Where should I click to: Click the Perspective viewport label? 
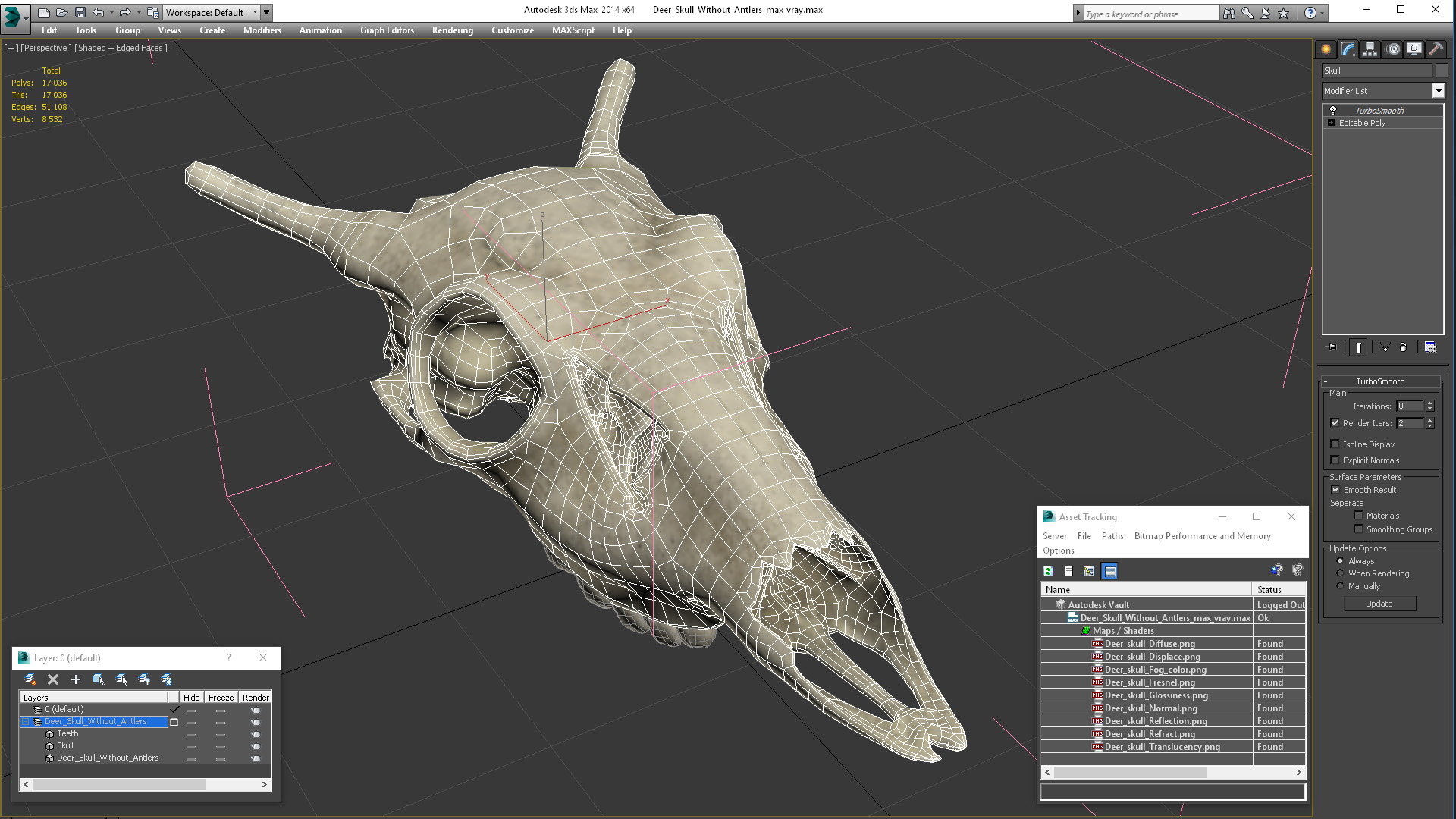point(46,48)
